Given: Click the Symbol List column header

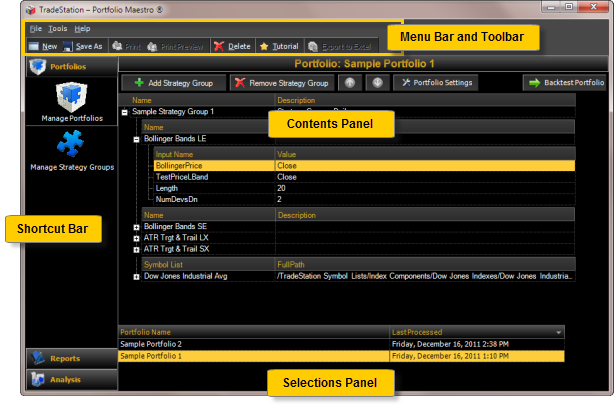Looking at the screenshot, I should click(x=209, y=264).
